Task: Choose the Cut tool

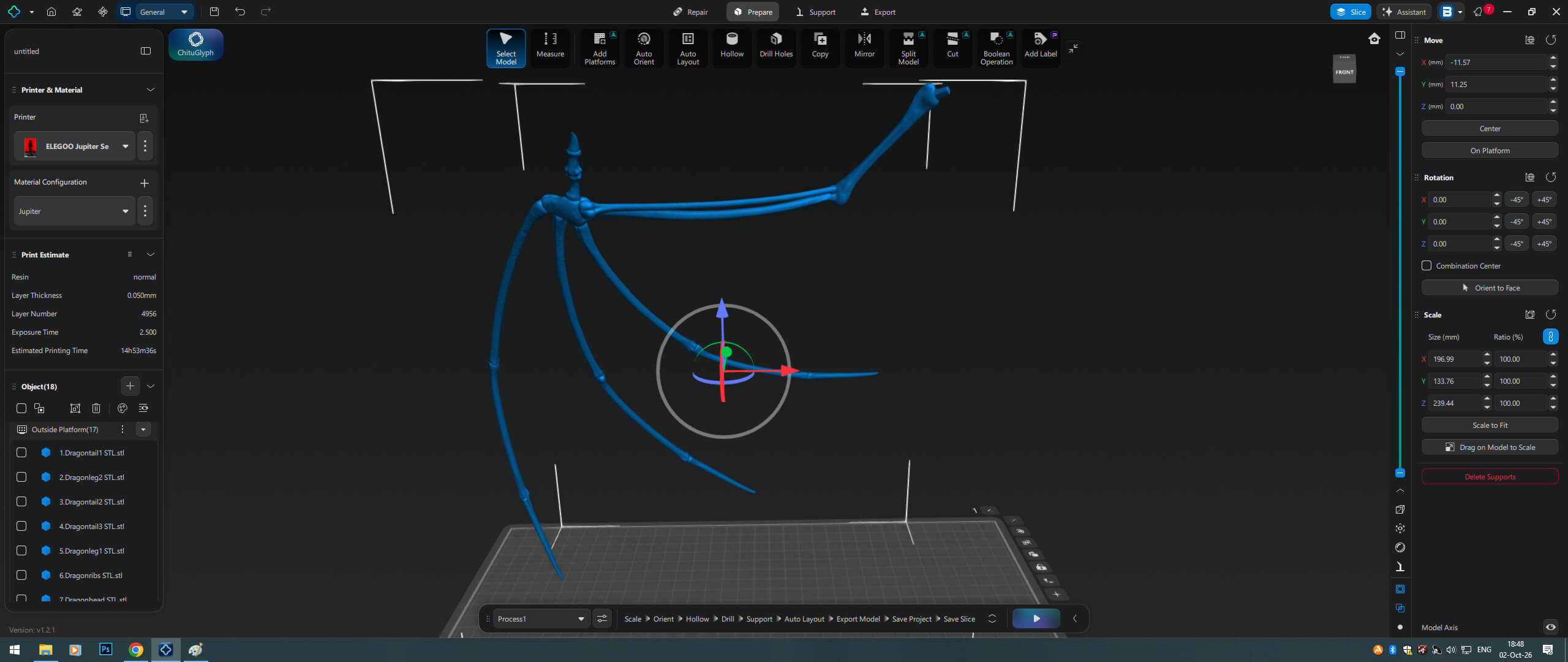Action: coord(952,47)
